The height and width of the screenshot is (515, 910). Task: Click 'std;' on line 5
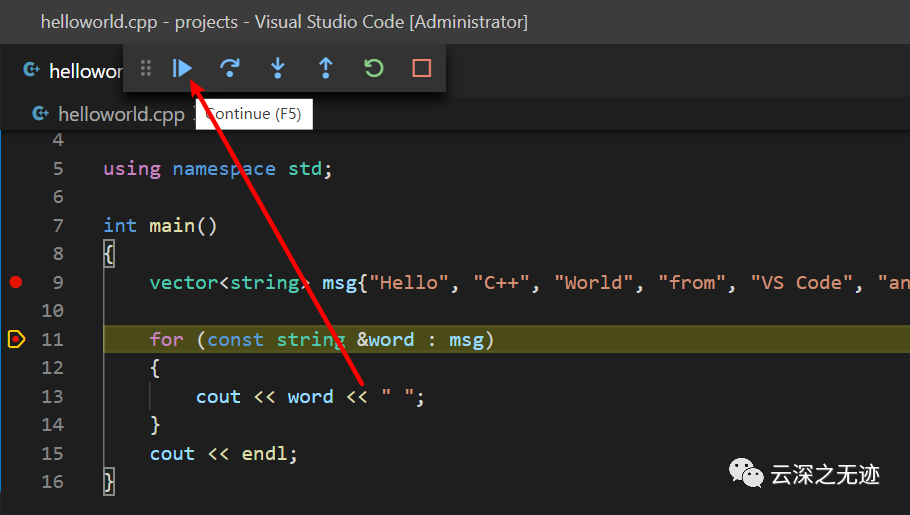tap(310, 169)
